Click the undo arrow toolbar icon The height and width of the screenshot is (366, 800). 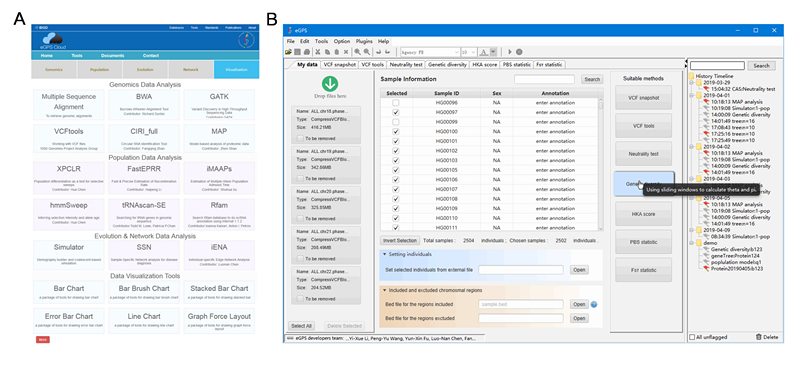click(x=378, y=52)
